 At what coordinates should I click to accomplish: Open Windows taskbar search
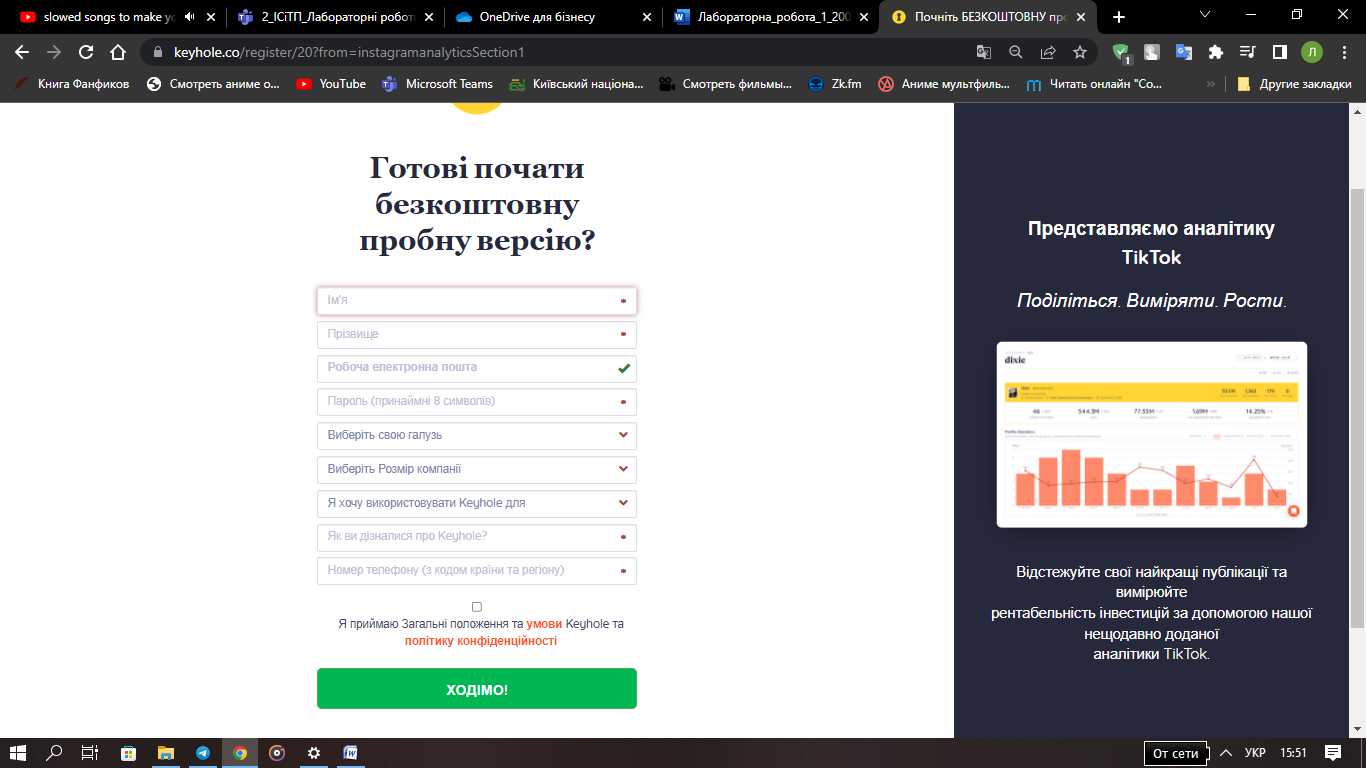(x=55, y=753)
